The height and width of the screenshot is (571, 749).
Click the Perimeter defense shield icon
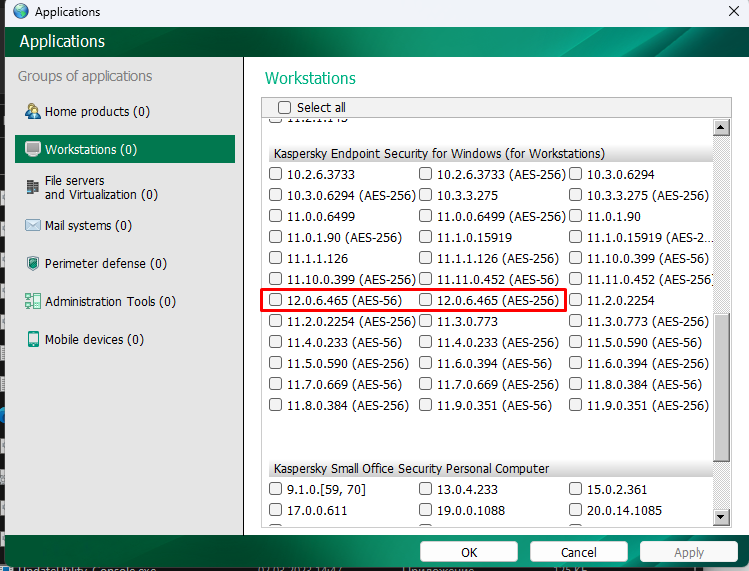tap(32, 263)
